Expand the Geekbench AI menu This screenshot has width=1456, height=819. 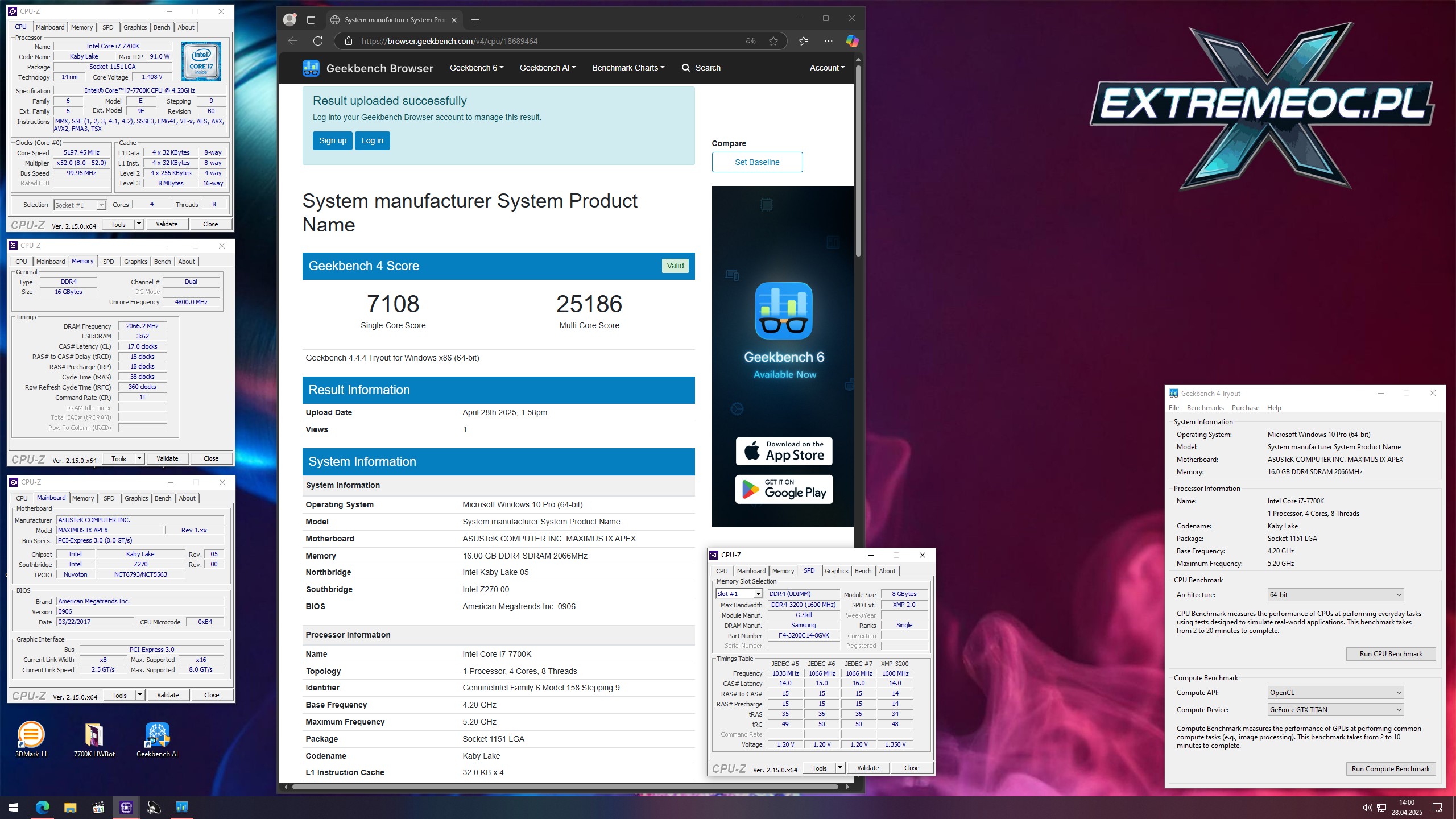point(548,68)
